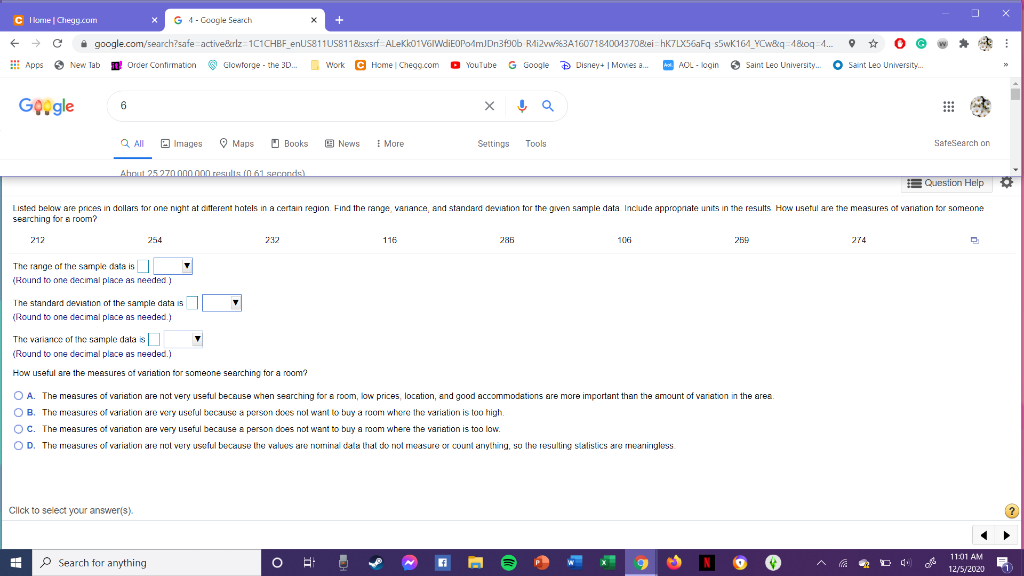Start voice search with microphone icon
The width and height of the screenshot is (1024, 576).
(522, 106)
